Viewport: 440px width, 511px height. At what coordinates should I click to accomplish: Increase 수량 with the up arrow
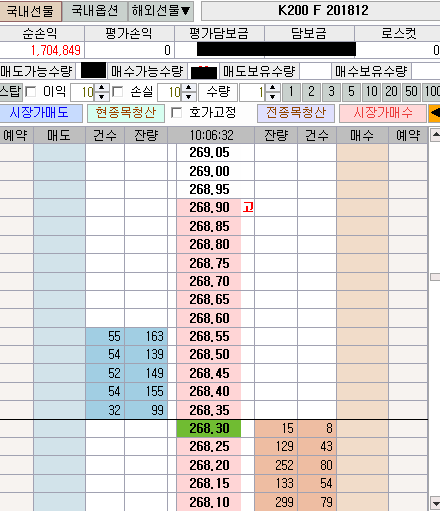point(273,88)
